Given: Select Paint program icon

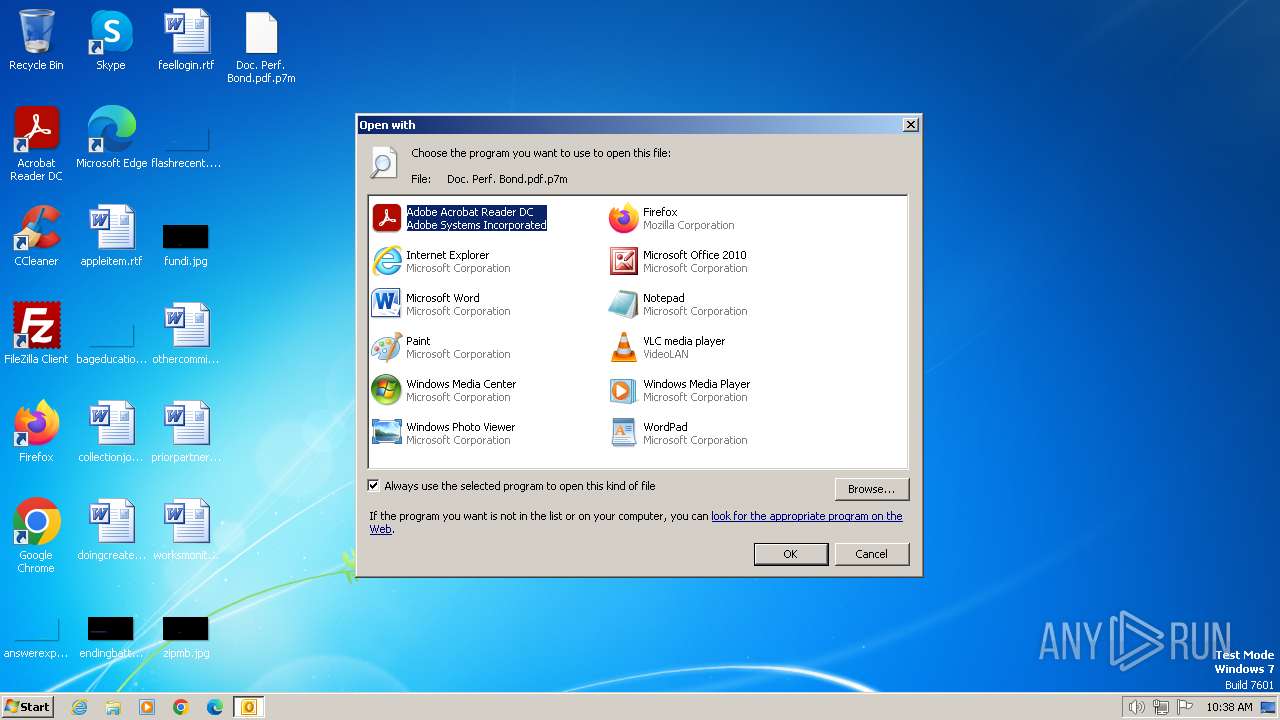Looking at the screenshot, I should (387, 347).
